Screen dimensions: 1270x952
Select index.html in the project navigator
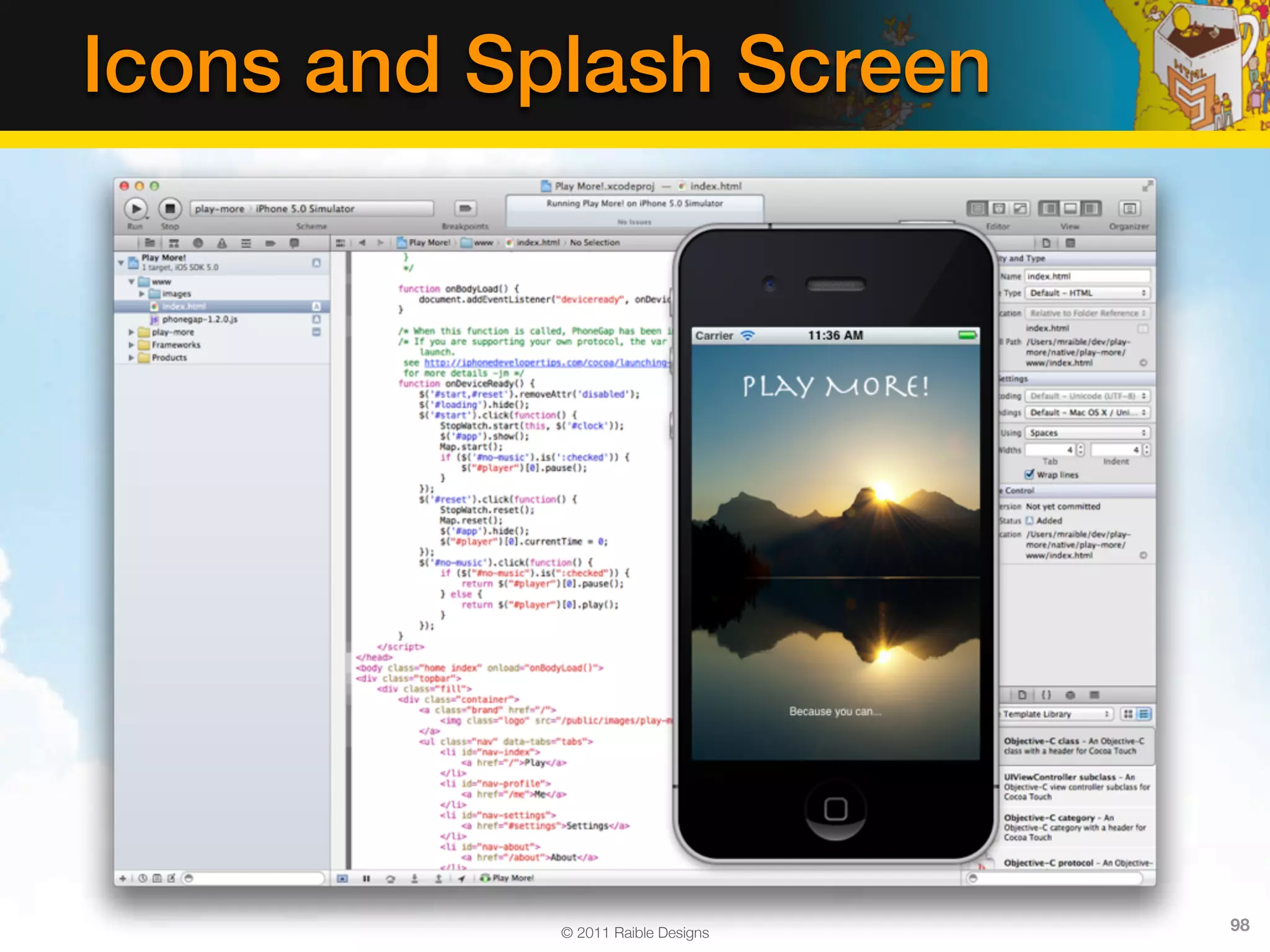pos(222,306)
